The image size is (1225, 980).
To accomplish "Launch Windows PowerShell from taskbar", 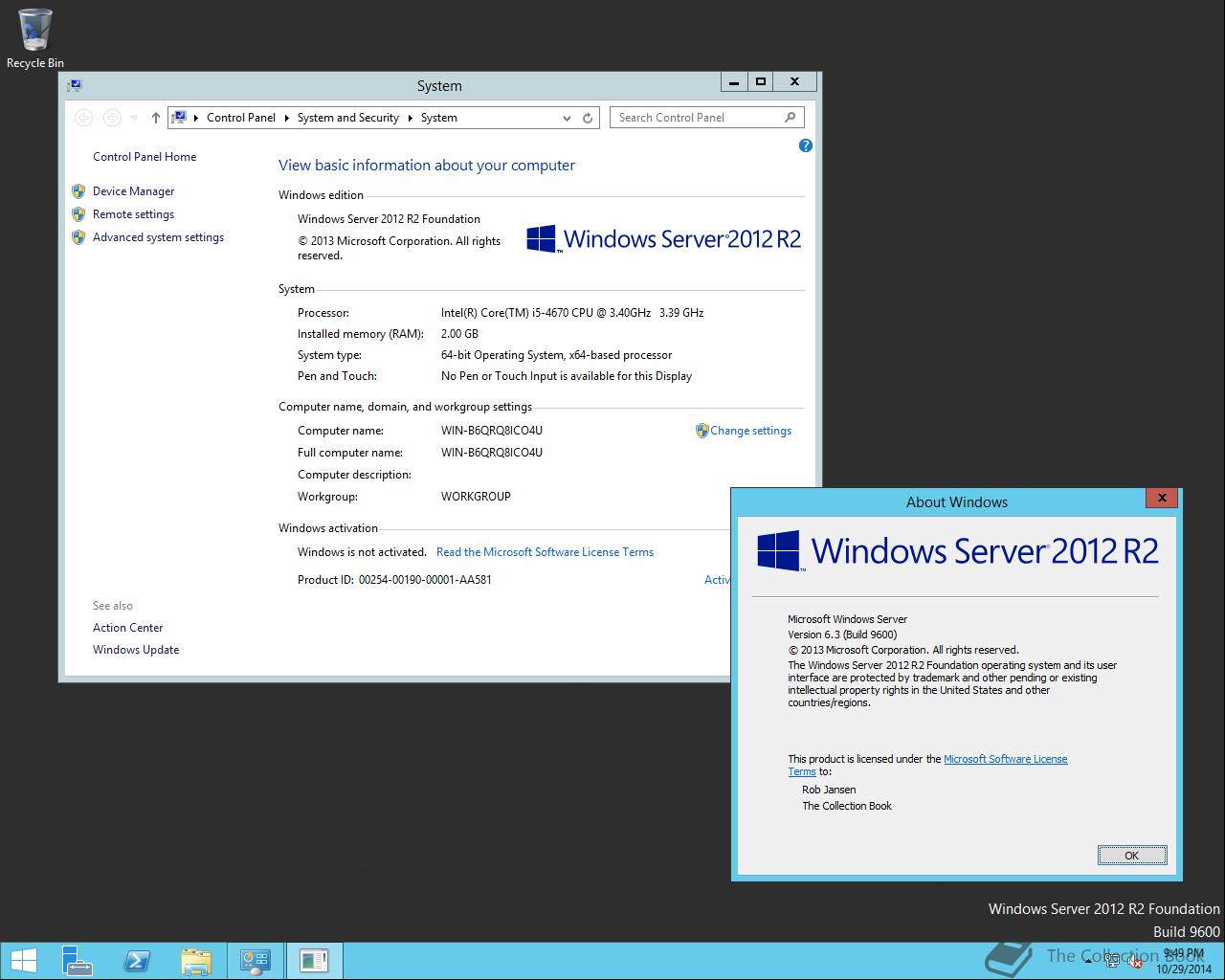I will [137, 961].
